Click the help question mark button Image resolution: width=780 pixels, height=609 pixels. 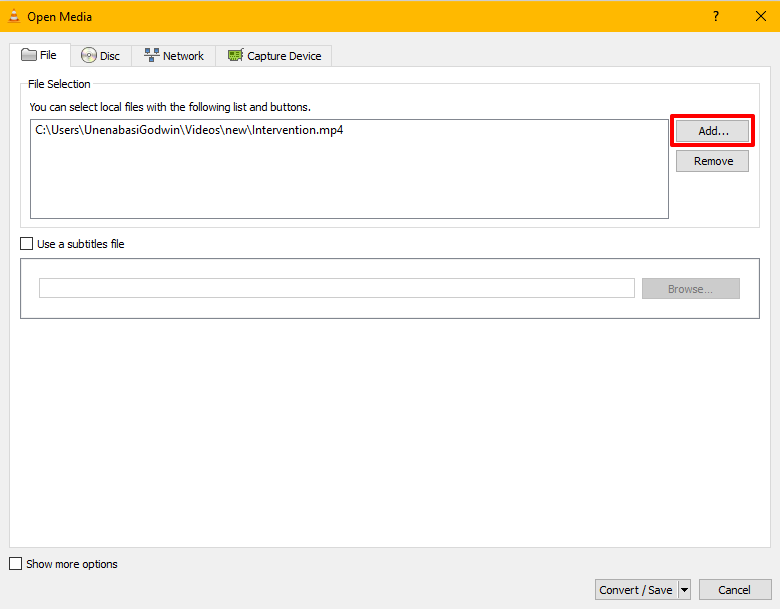point(716,16)
